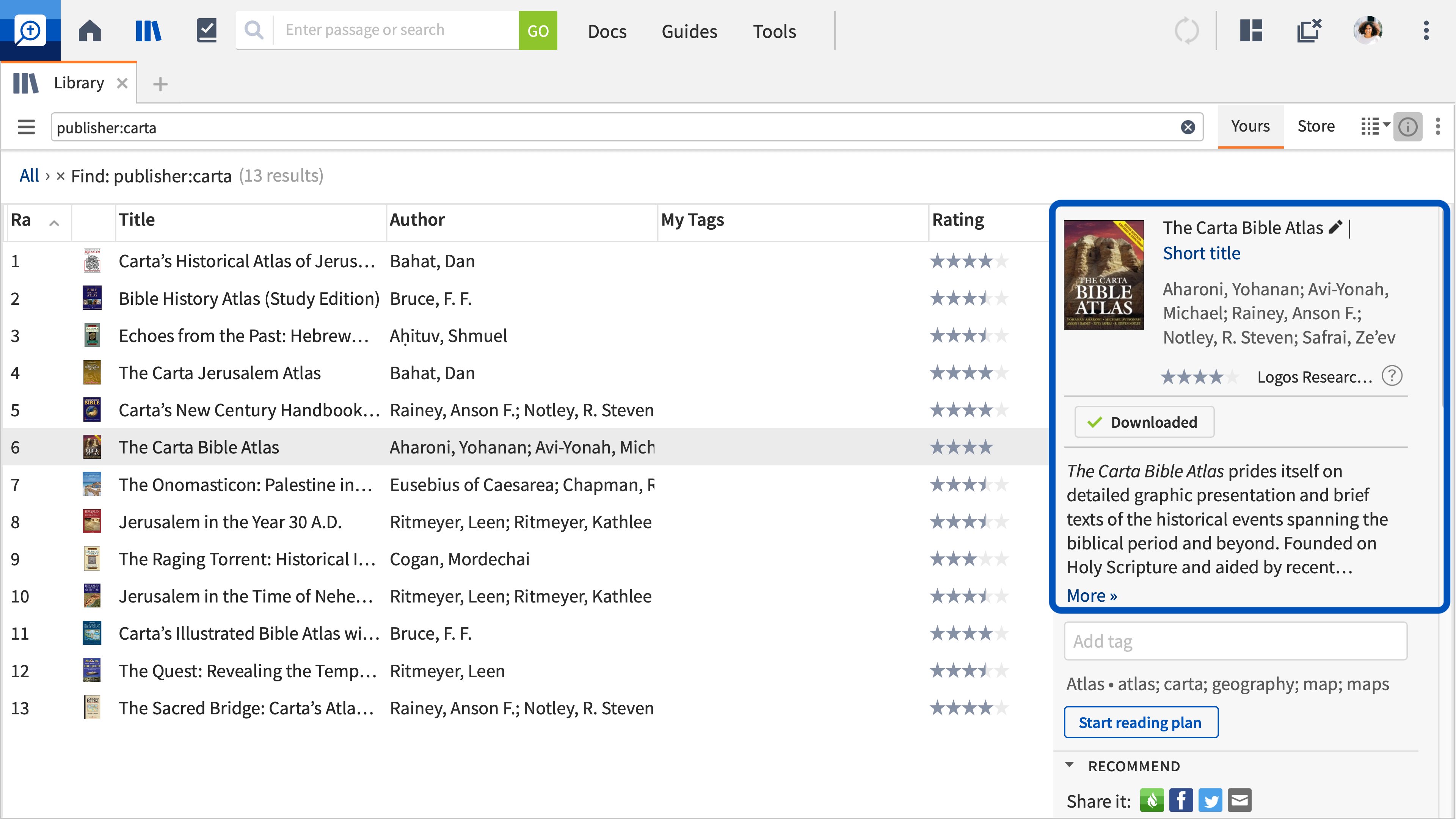
Task: Select The Carta Jerusalem Atlas row
Action: 526,373
